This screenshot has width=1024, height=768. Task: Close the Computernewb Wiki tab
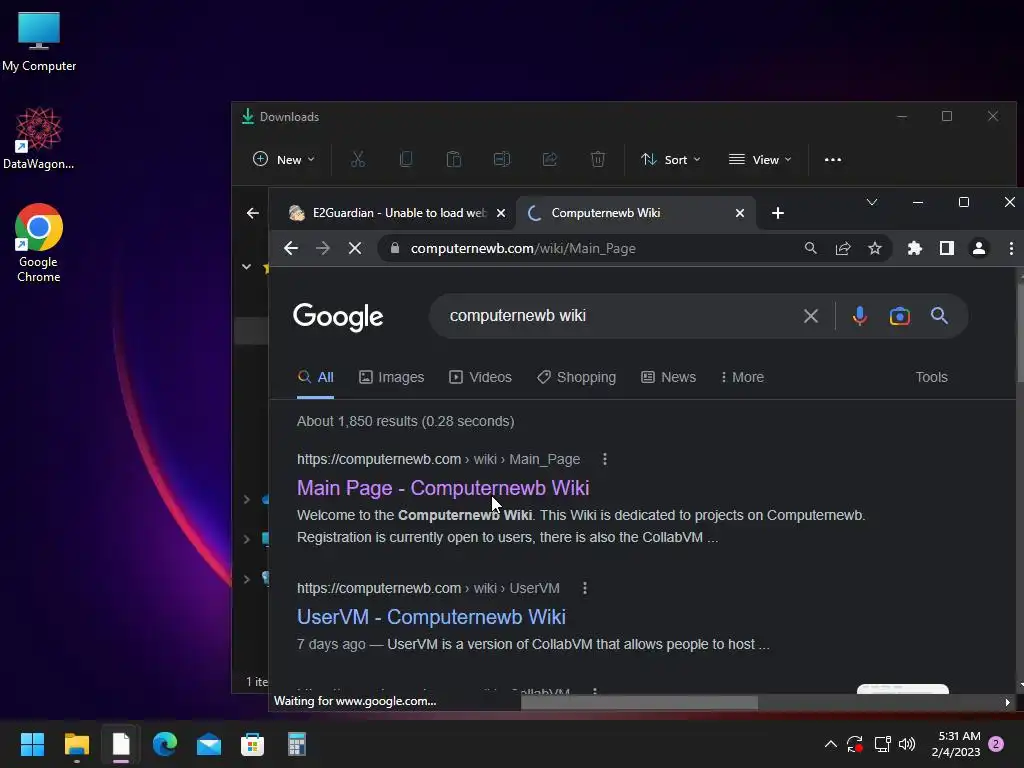click(x=739, y=213)
